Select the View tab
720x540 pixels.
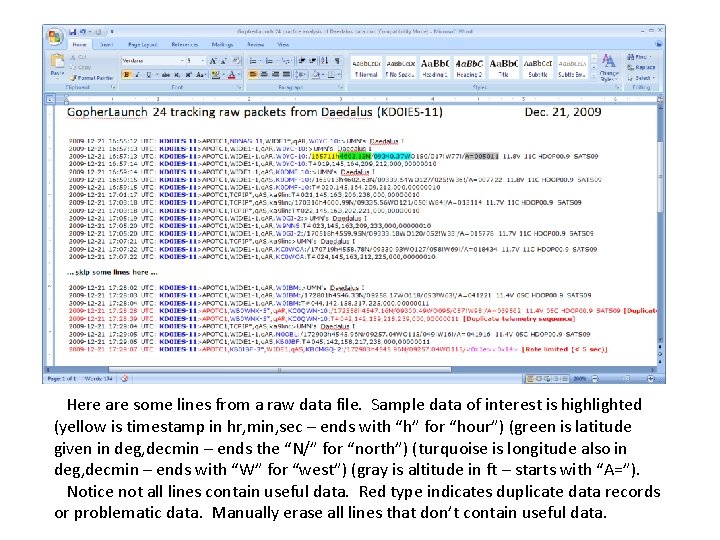[283, 45]
